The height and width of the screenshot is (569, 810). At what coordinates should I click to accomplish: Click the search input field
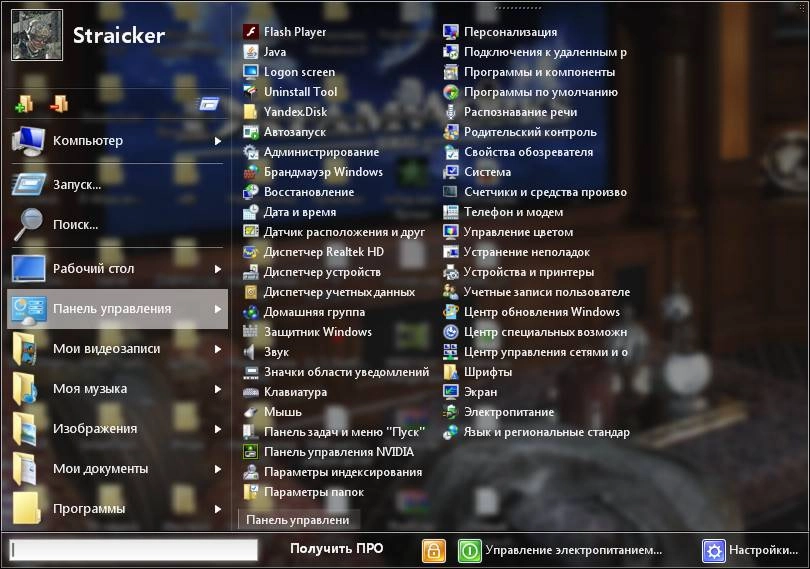(x=134, y=550)
